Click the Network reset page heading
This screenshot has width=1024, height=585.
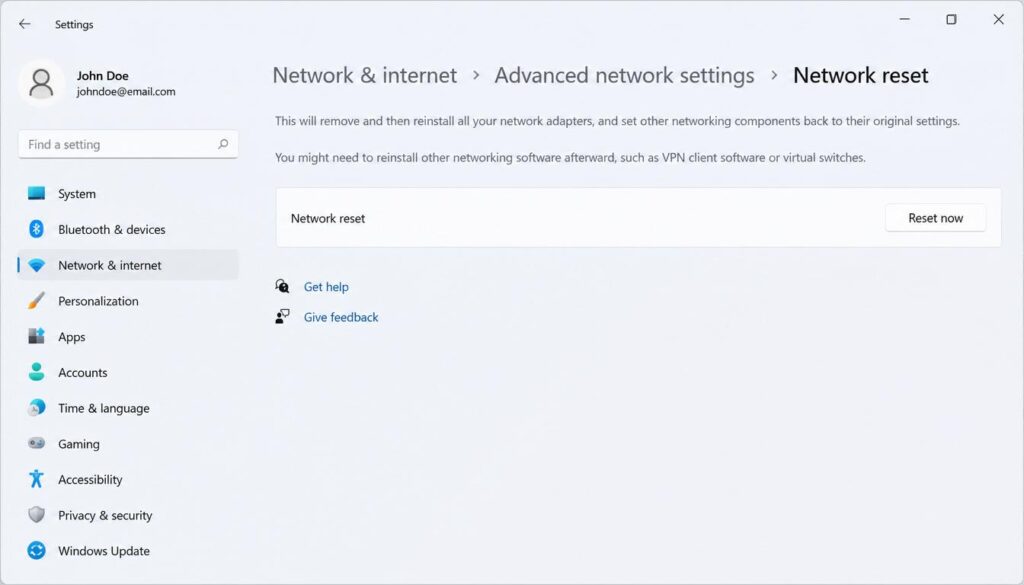point(860,75)
